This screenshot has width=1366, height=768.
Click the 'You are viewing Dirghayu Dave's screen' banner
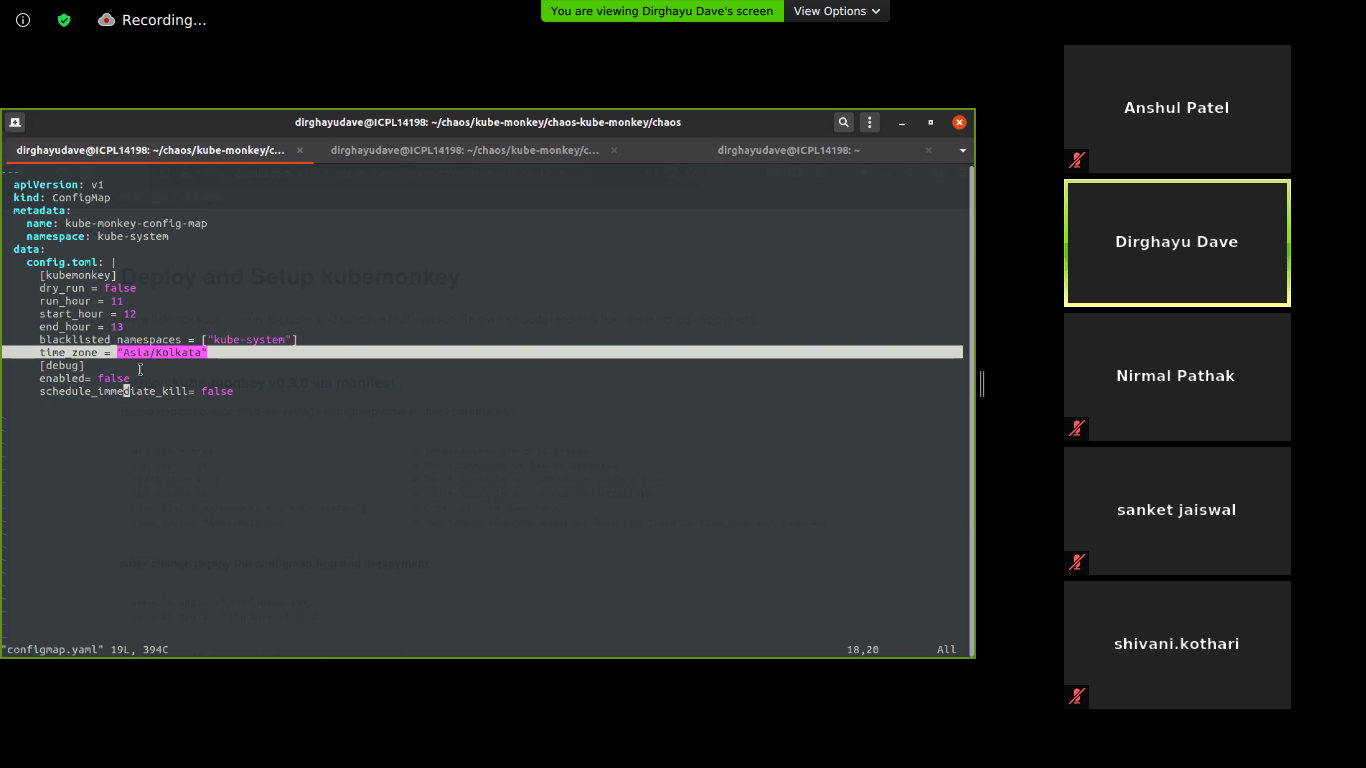click(662, 11)
